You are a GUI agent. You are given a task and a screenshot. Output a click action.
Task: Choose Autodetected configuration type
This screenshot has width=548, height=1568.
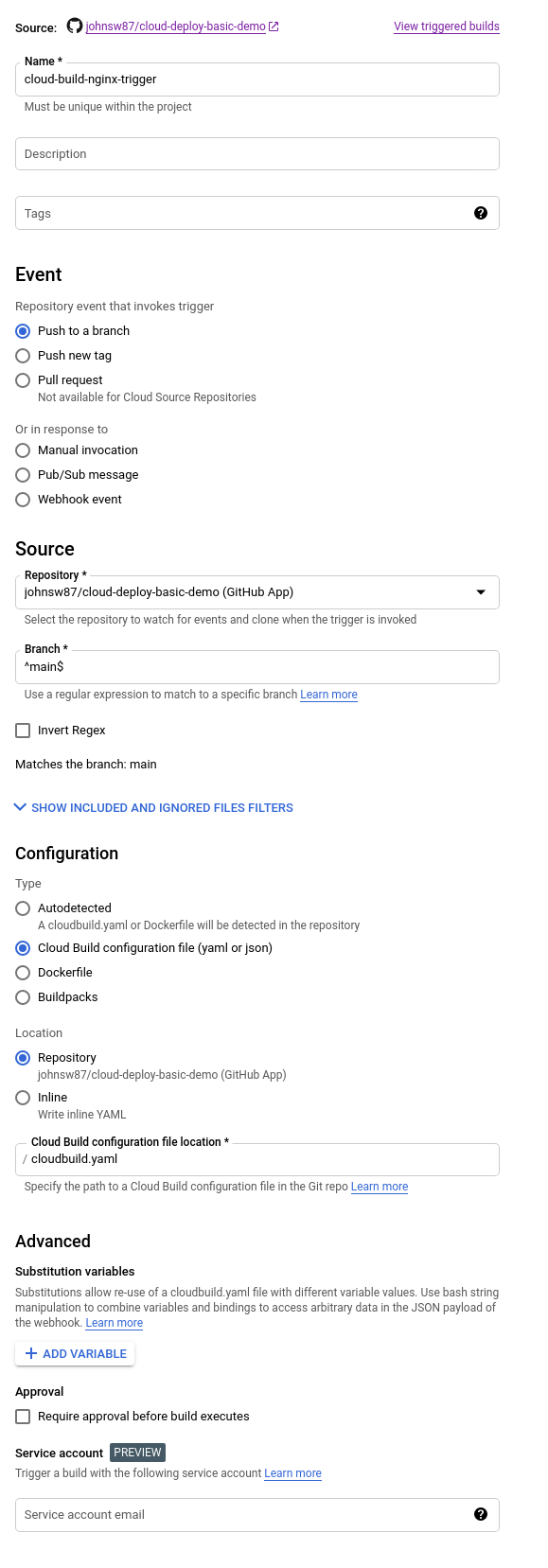(x=22, y=908)
